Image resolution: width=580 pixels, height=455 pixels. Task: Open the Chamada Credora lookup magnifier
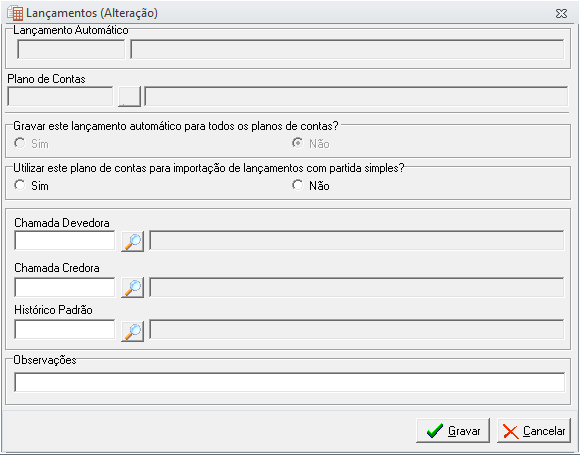pyautogui.click(x=132, y=288)
